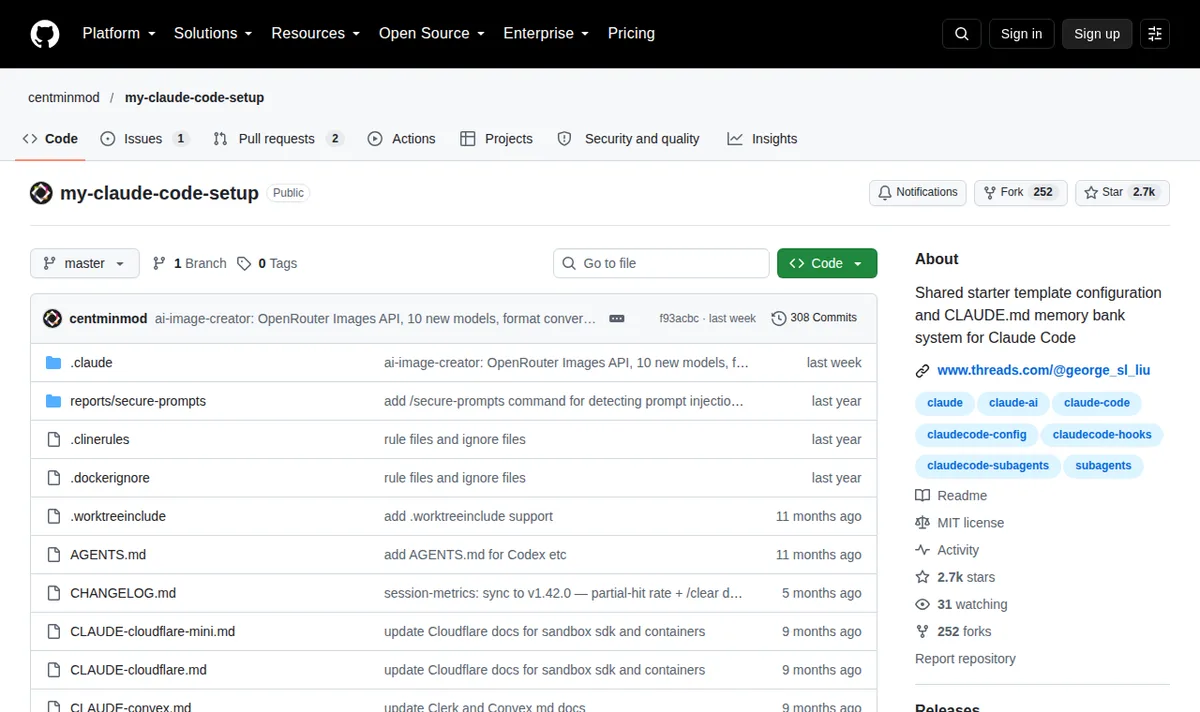The width and height of the screenshot is (1200, 712).
Task: Click the Sign up button
Action: [x=1097, y=34]
